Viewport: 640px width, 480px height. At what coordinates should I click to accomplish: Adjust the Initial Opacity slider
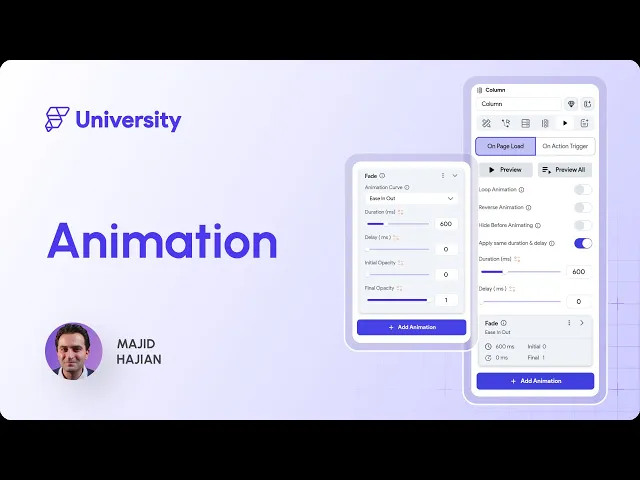398,275
